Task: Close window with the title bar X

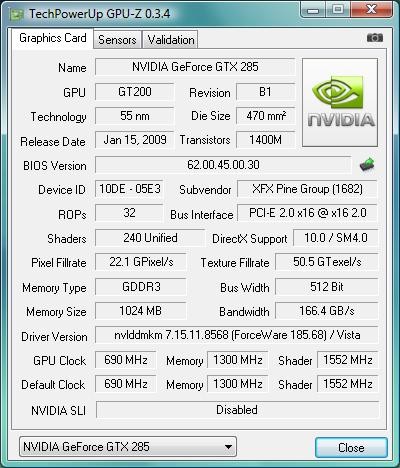Action: 371,9
